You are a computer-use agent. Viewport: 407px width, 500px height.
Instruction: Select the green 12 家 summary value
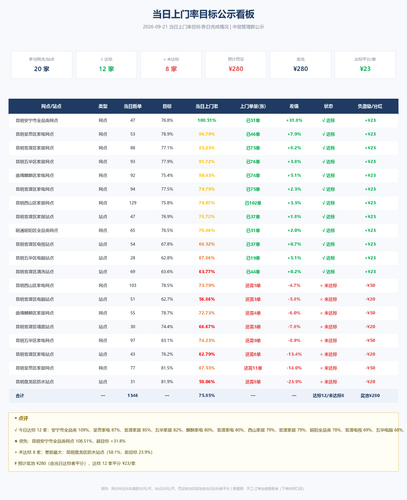(x=106, y=69)
